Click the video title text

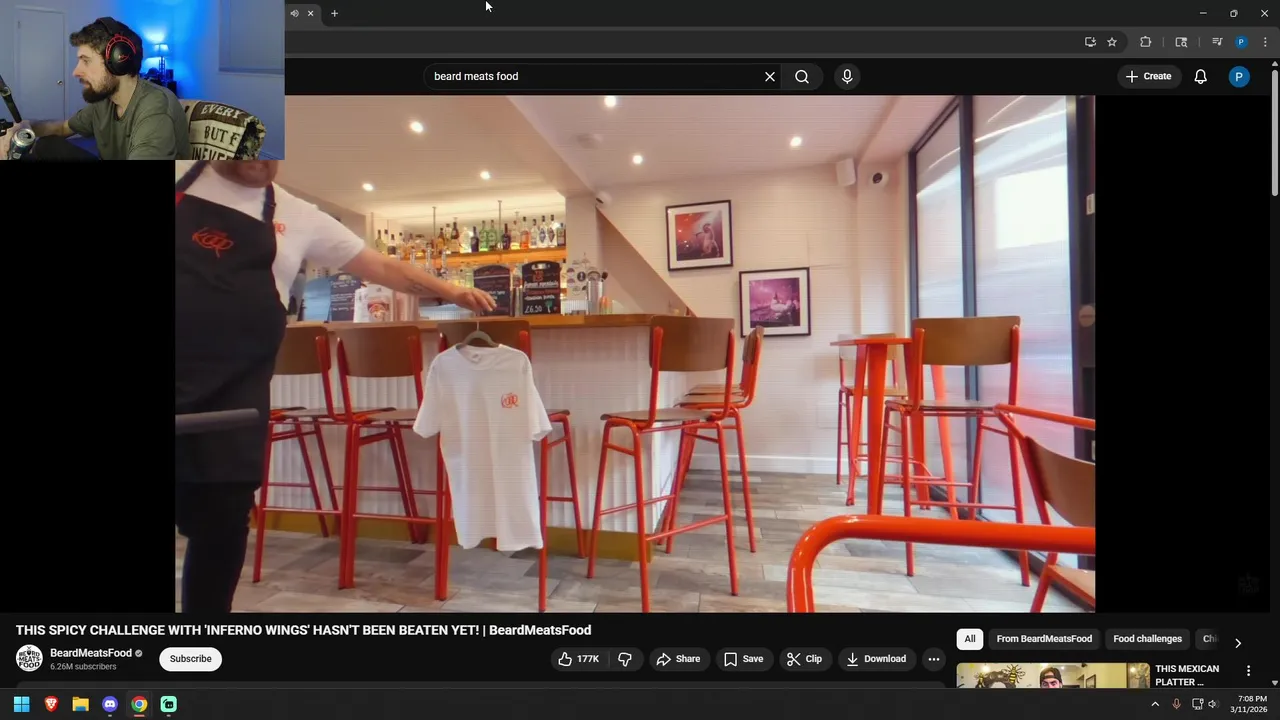[303, 630]
